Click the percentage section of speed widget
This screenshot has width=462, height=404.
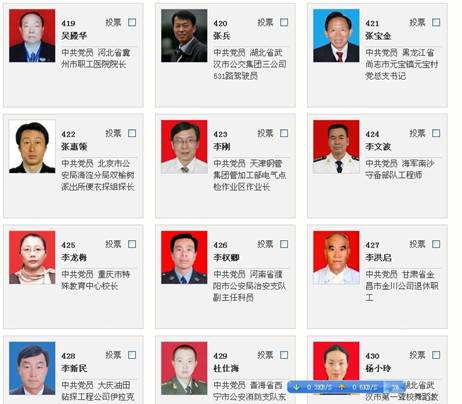pos(394,387)
